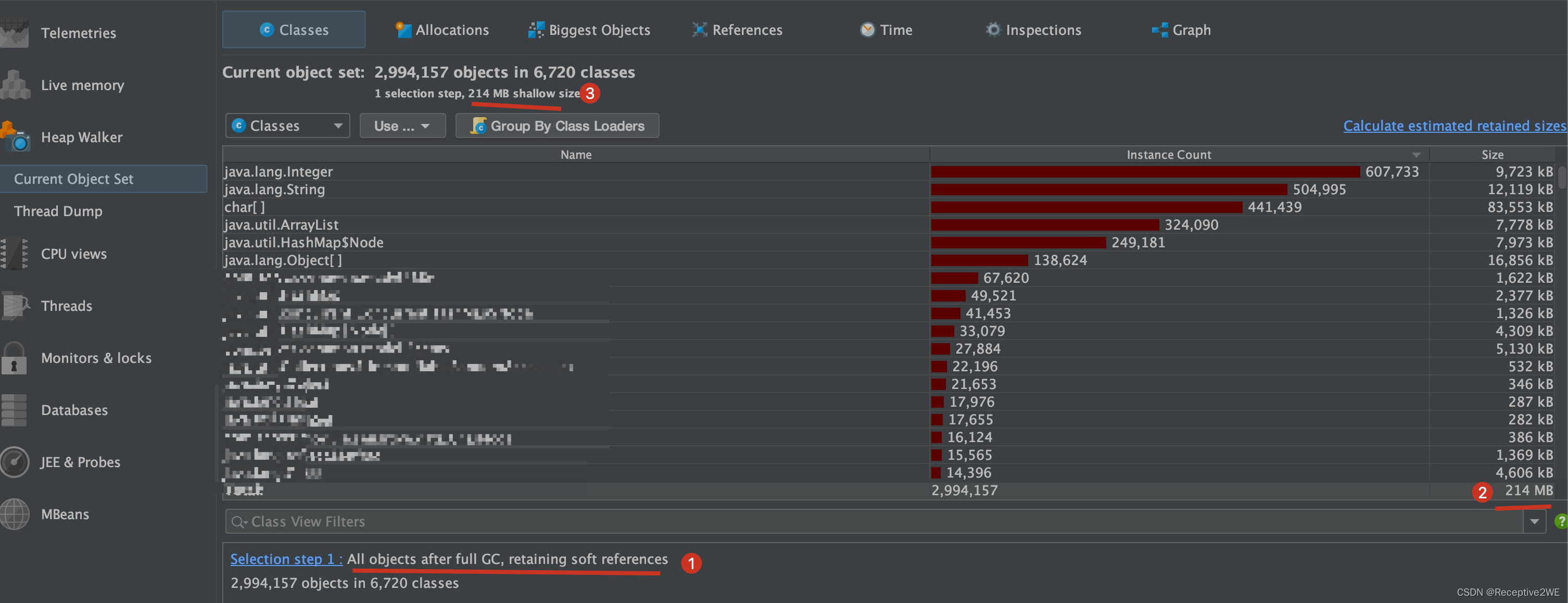Click the Heap Walker sidebar label
Image resolution: width=1568 pixels, height=603 pixels.
[x=82, y=137]
